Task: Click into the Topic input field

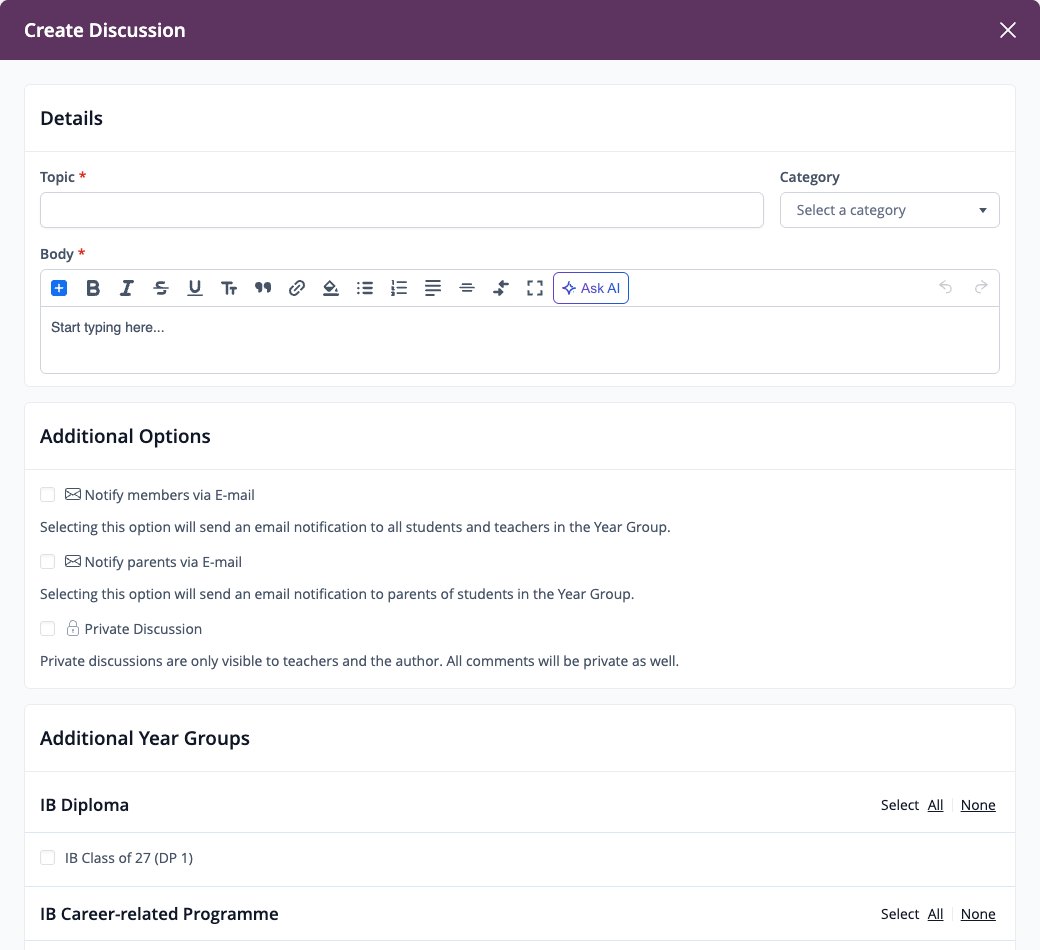Action: 402,210
